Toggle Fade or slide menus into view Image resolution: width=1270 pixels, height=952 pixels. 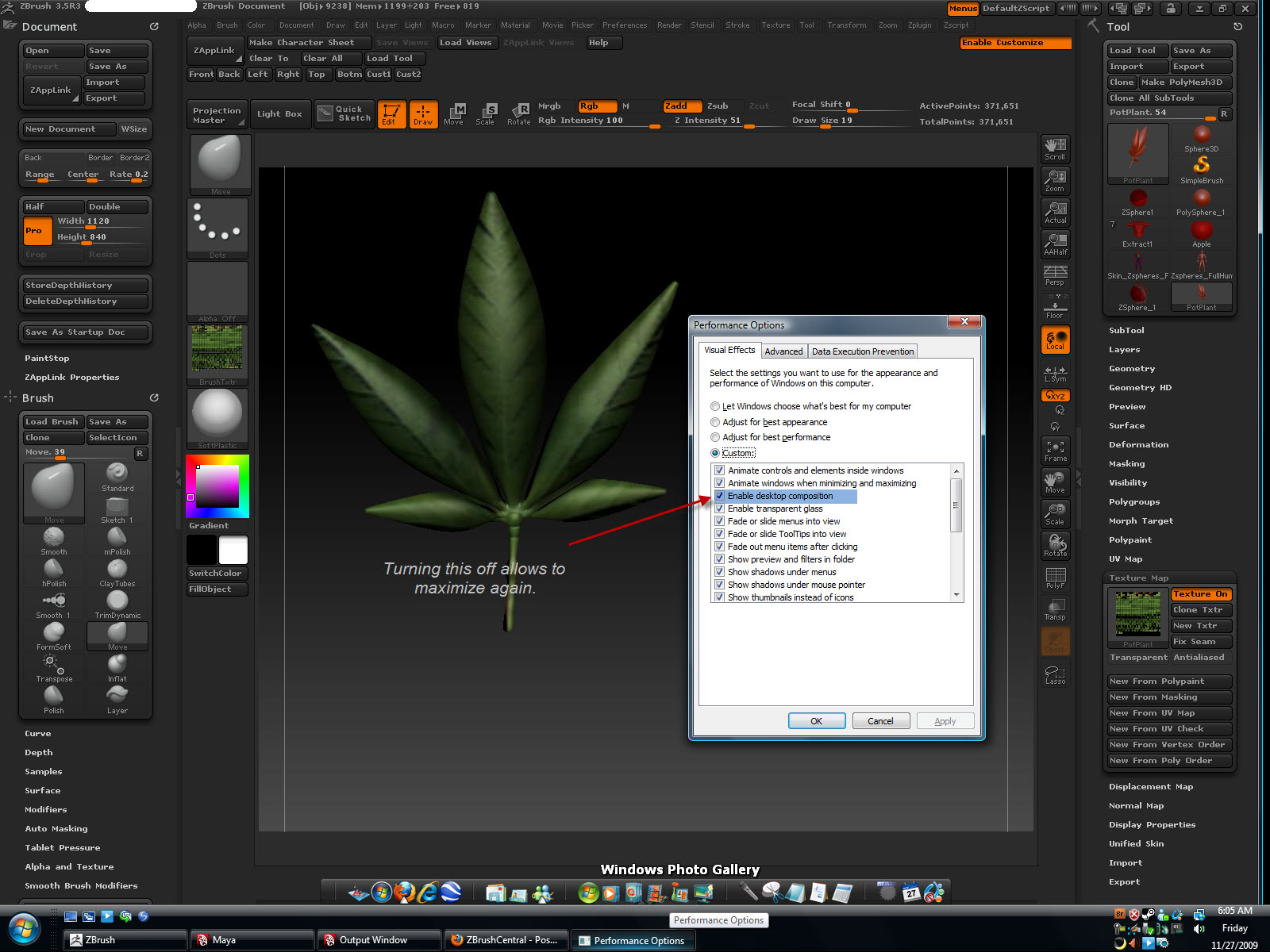tap(719, 521)
